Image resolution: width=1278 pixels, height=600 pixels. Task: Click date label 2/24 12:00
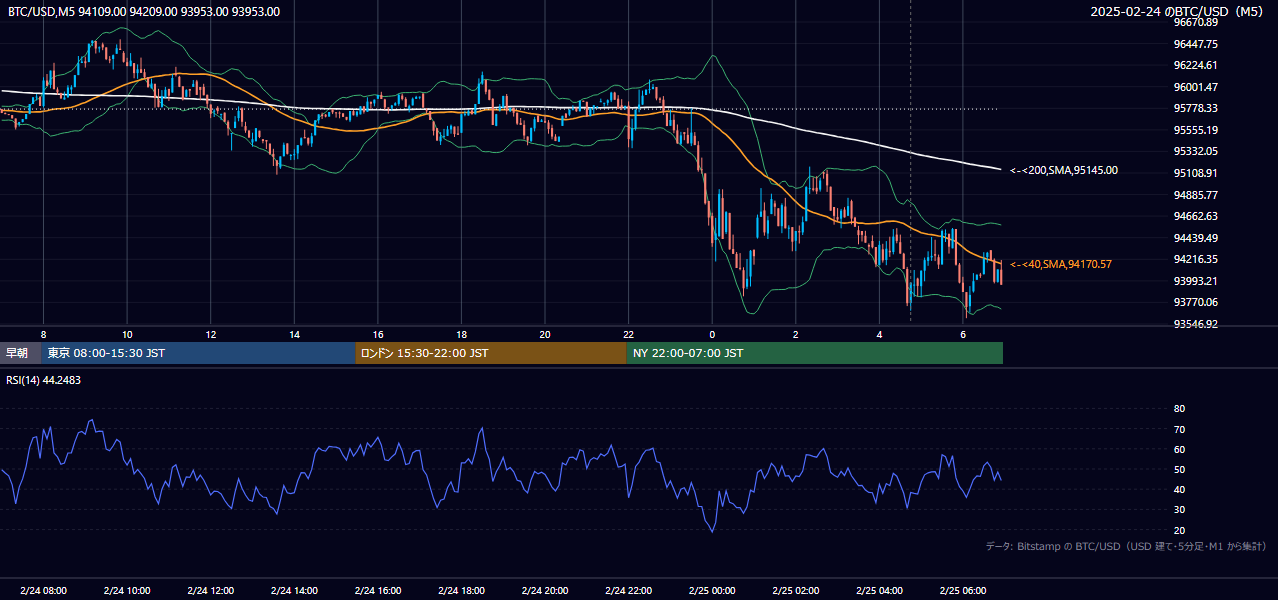pyautogui.click(x=211, y=590)
